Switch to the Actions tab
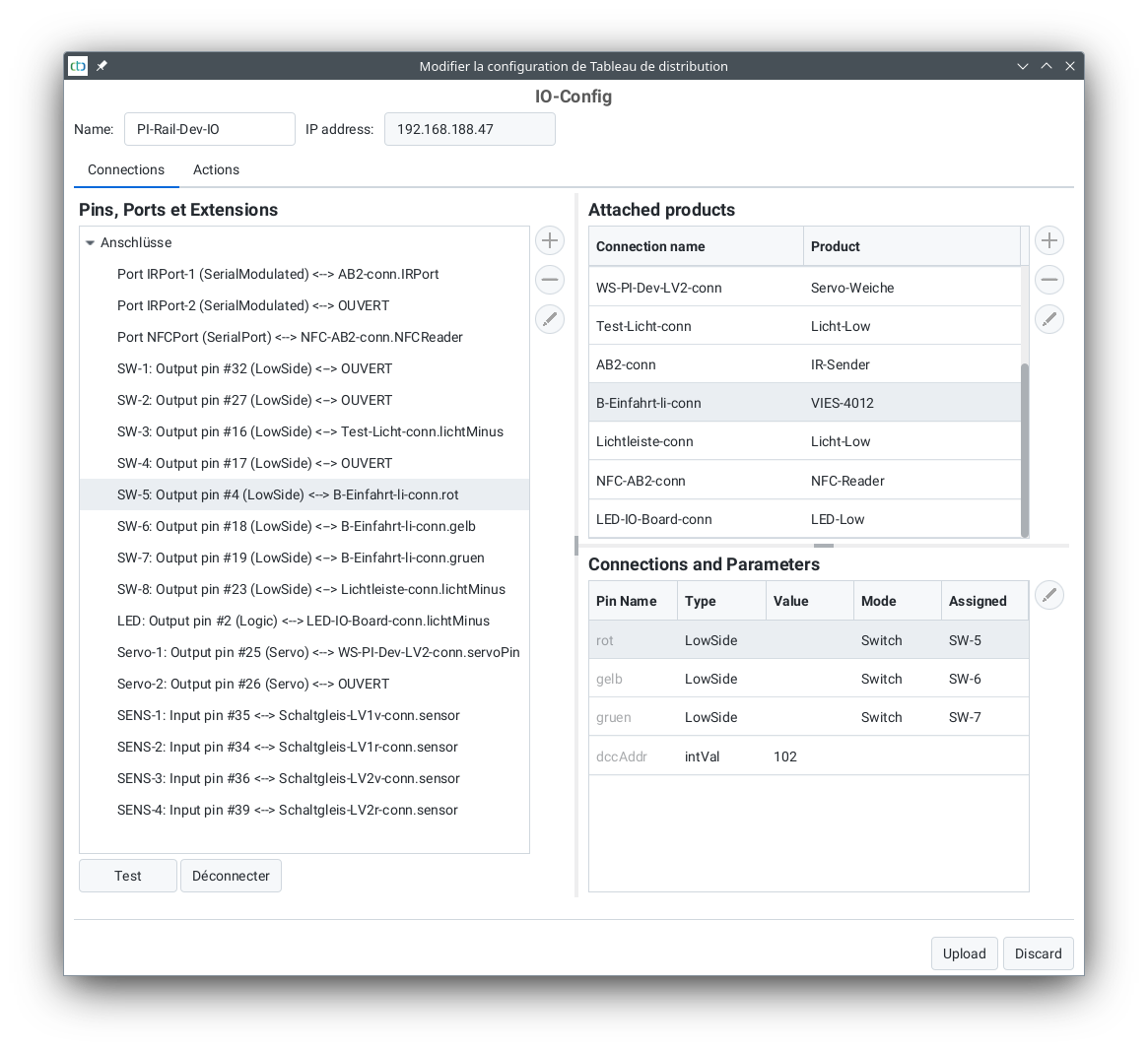 coord(216,169)
